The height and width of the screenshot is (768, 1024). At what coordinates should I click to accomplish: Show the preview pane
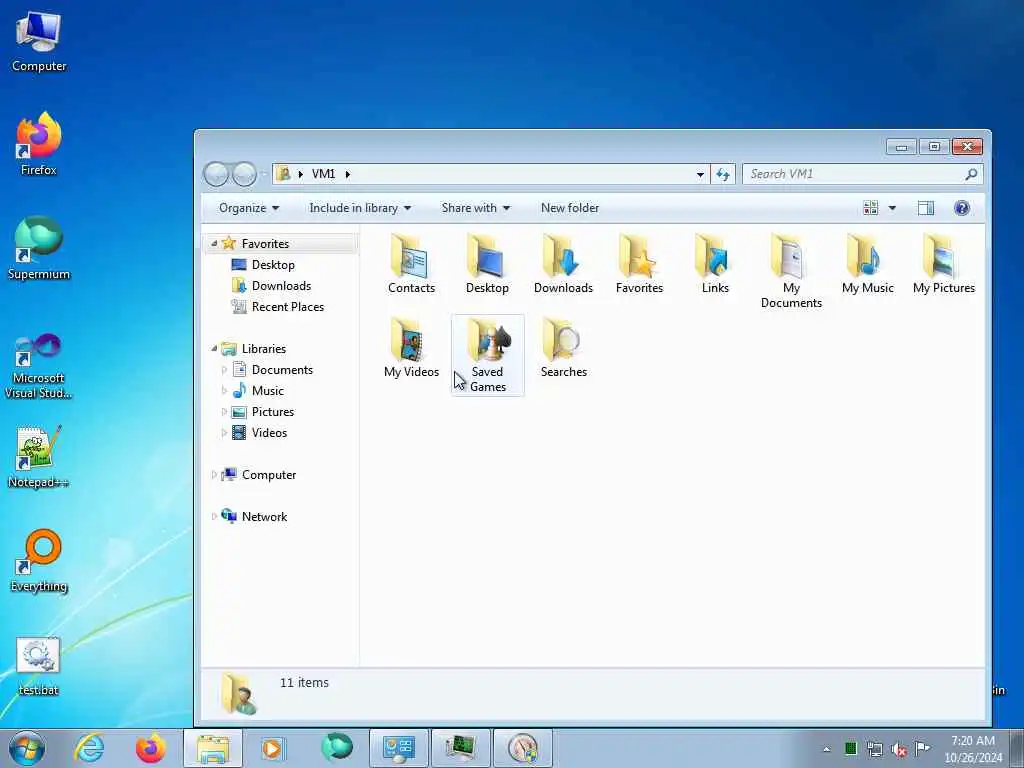coord(925,208)
